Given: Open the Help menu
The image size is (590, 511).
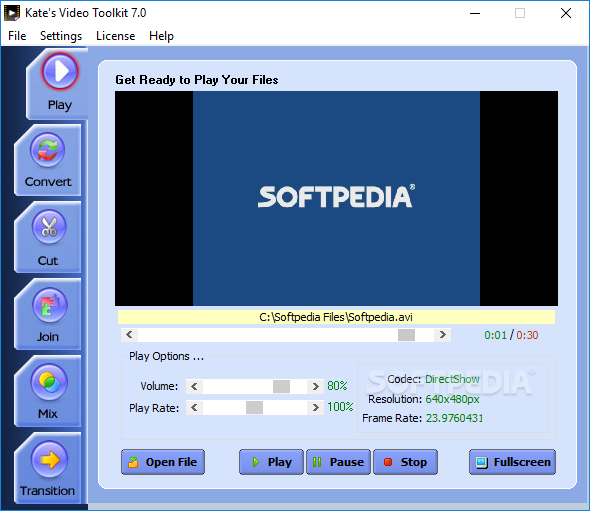Looking at the screenshot, I should 161,36.
